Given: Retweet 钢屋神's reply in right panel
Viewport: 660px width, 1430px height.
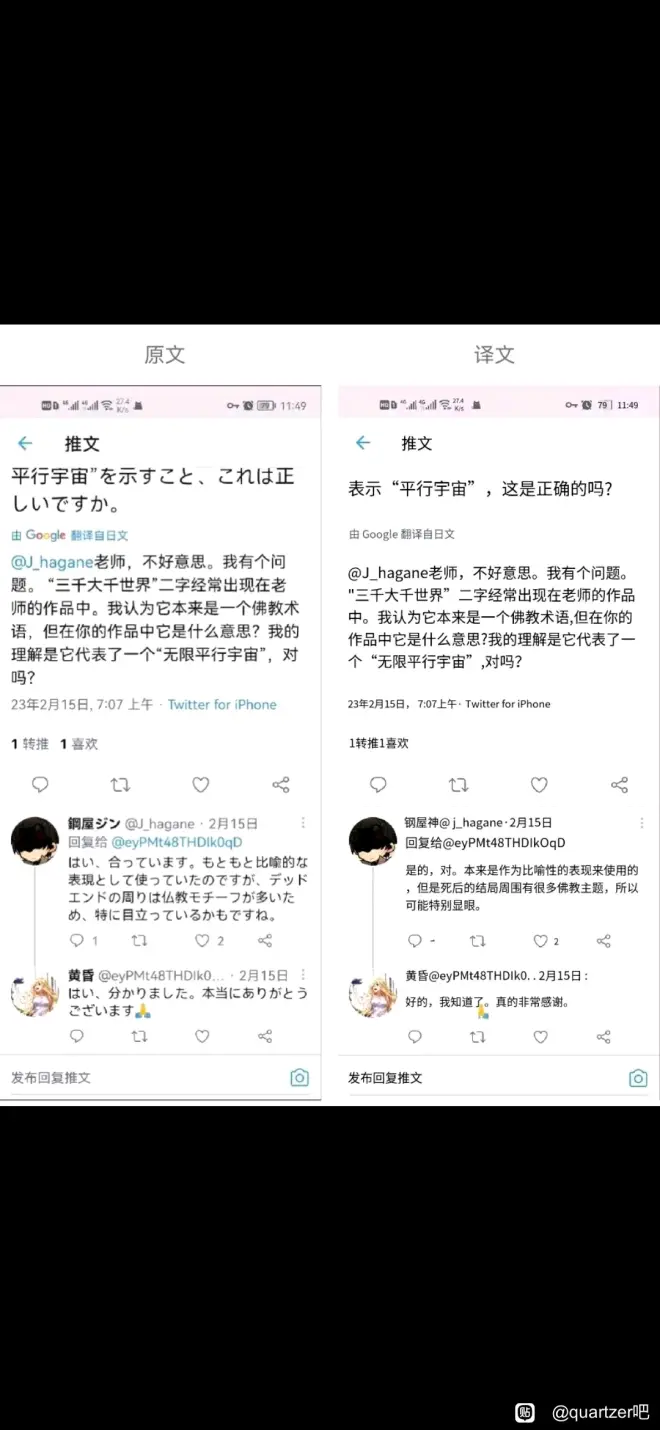Looking at the screenshot, I should tap(478, 941).
